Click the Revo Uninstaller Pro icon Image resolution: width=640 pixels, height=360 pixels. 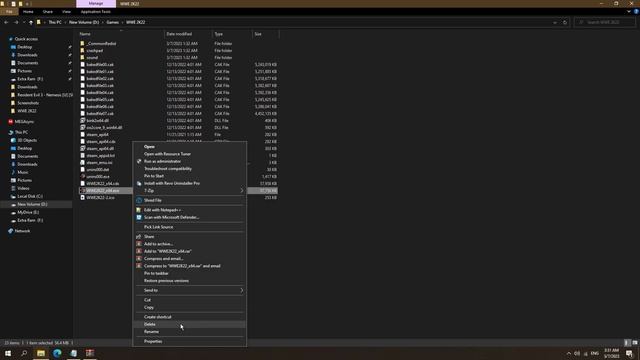point(139,183)
